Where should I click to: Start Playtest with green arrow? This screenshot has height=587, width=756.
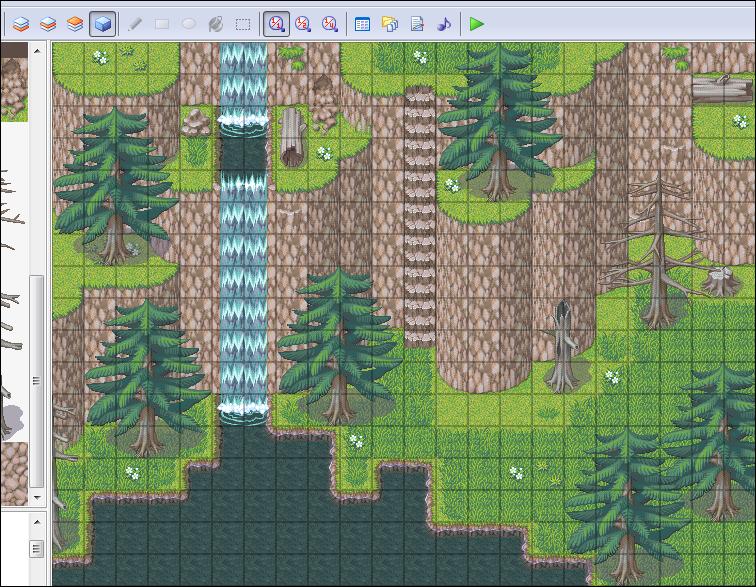tap(476, 24)
